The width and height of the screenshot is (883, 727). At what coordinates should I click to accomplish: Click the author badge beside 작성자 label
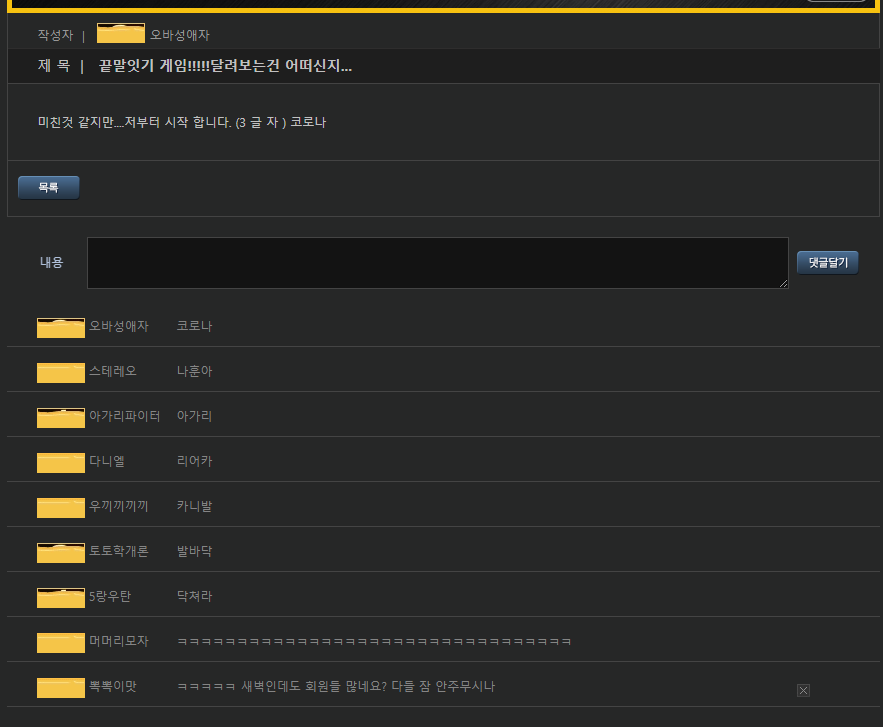(120, 34)
